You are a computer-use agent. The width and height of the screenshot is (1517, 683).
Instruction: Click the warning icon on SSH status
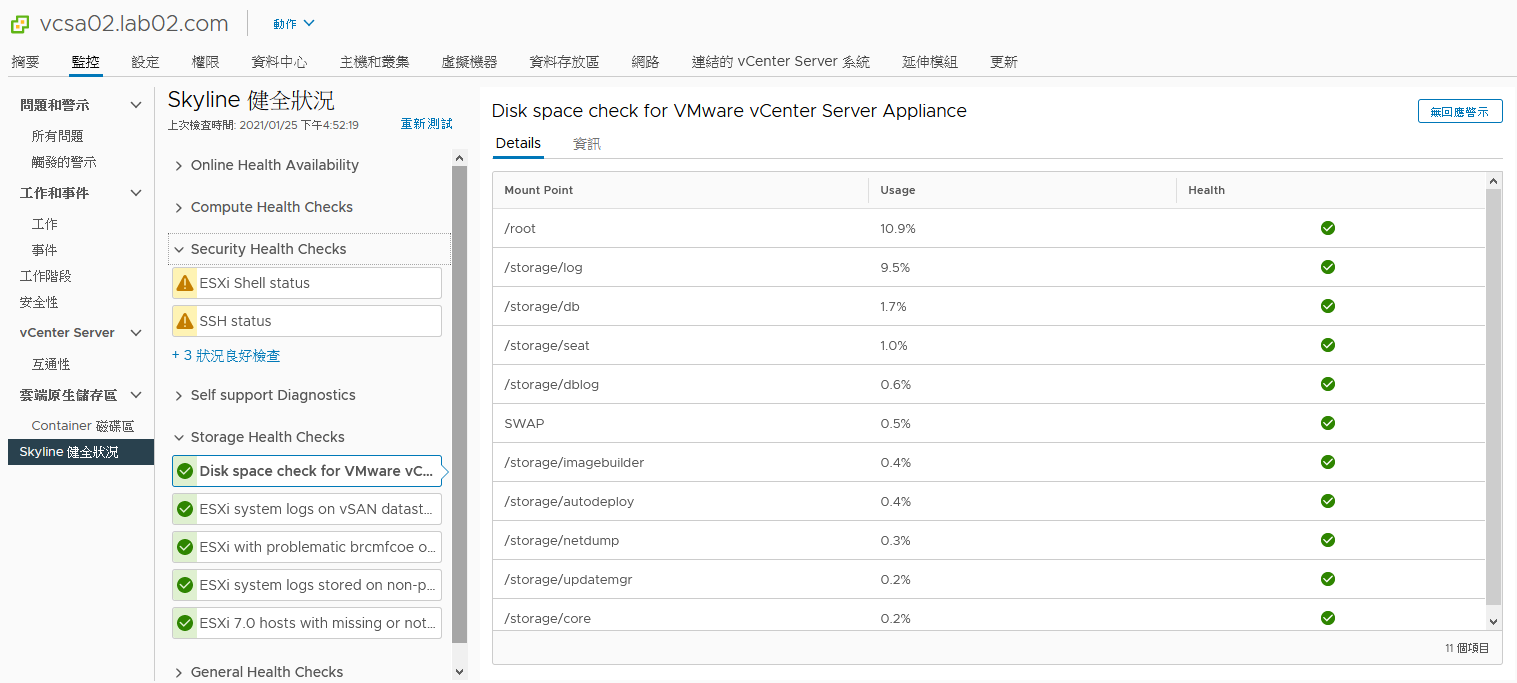[185, 321]
